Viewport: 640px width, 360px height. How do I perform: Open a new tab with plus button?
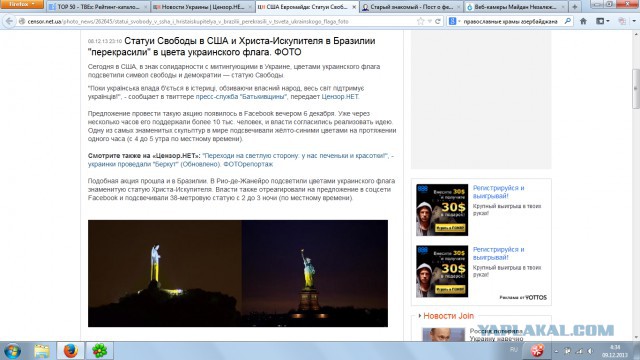tap(575, 7)
